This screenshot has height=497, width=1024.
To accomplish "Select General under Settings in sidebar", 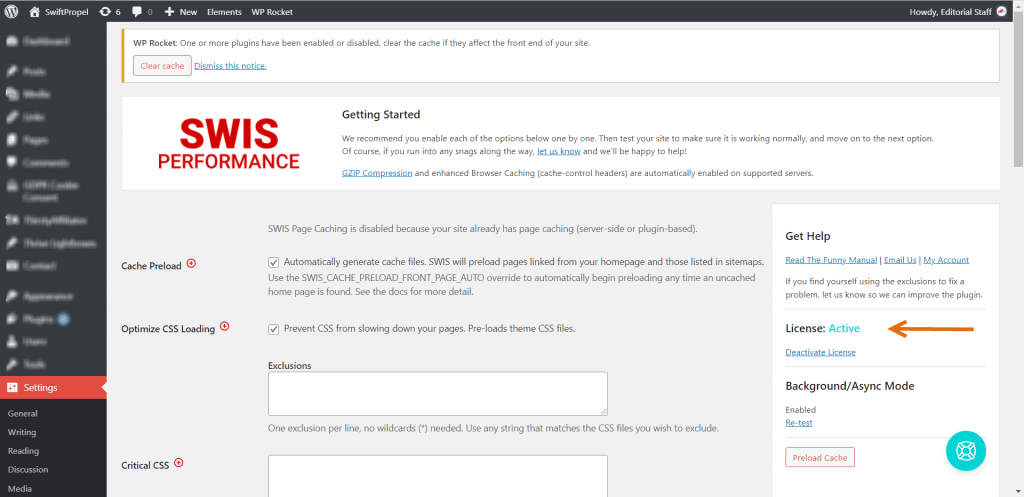I will pyautogui.click(x=22, y=413).
